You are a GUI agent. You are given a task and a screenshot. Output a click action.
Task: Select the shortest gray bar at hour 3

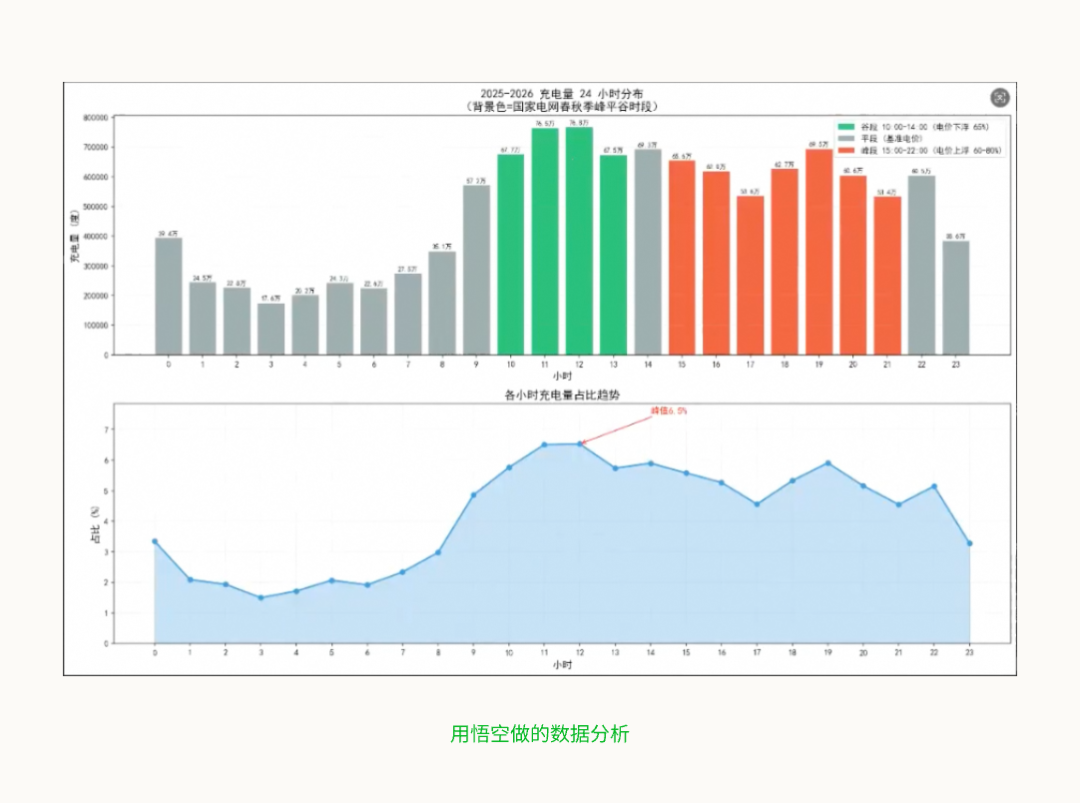[271, 329]
